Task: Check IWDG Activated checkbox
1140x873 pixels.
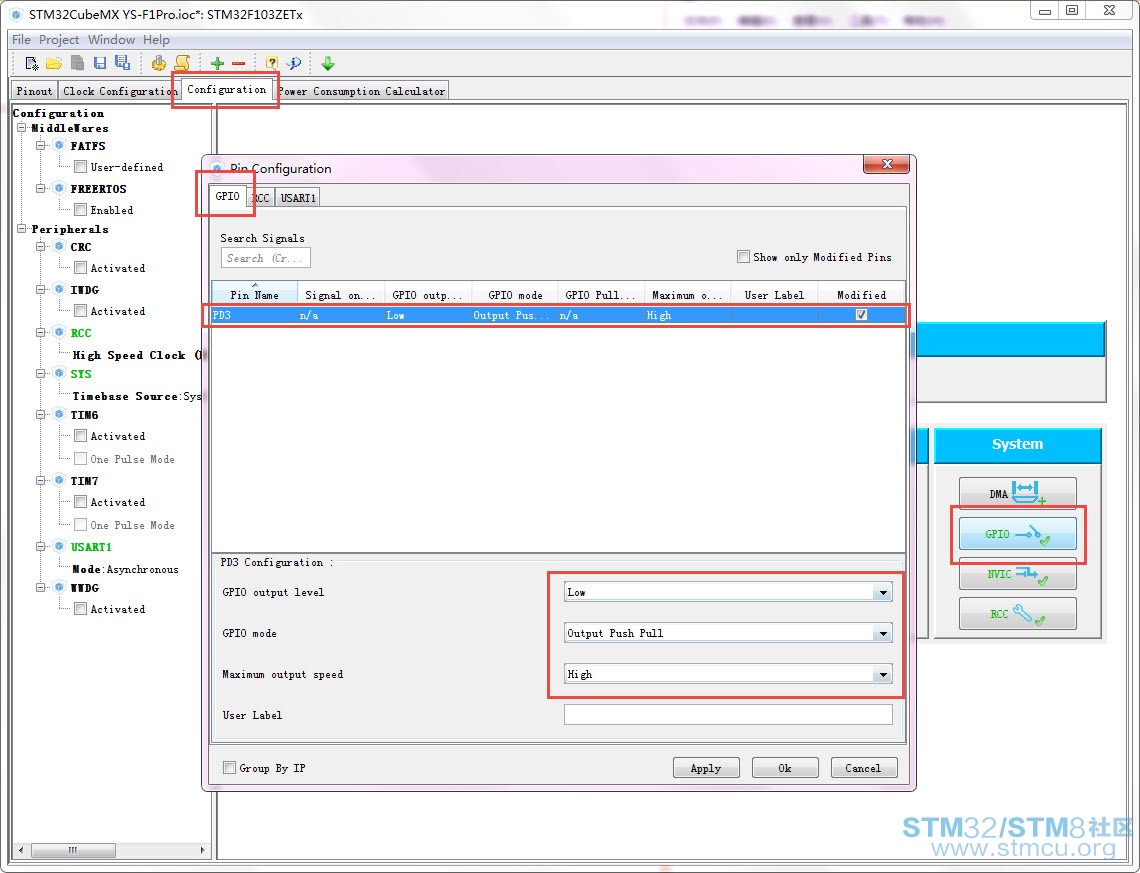Action: pos(81,311)
